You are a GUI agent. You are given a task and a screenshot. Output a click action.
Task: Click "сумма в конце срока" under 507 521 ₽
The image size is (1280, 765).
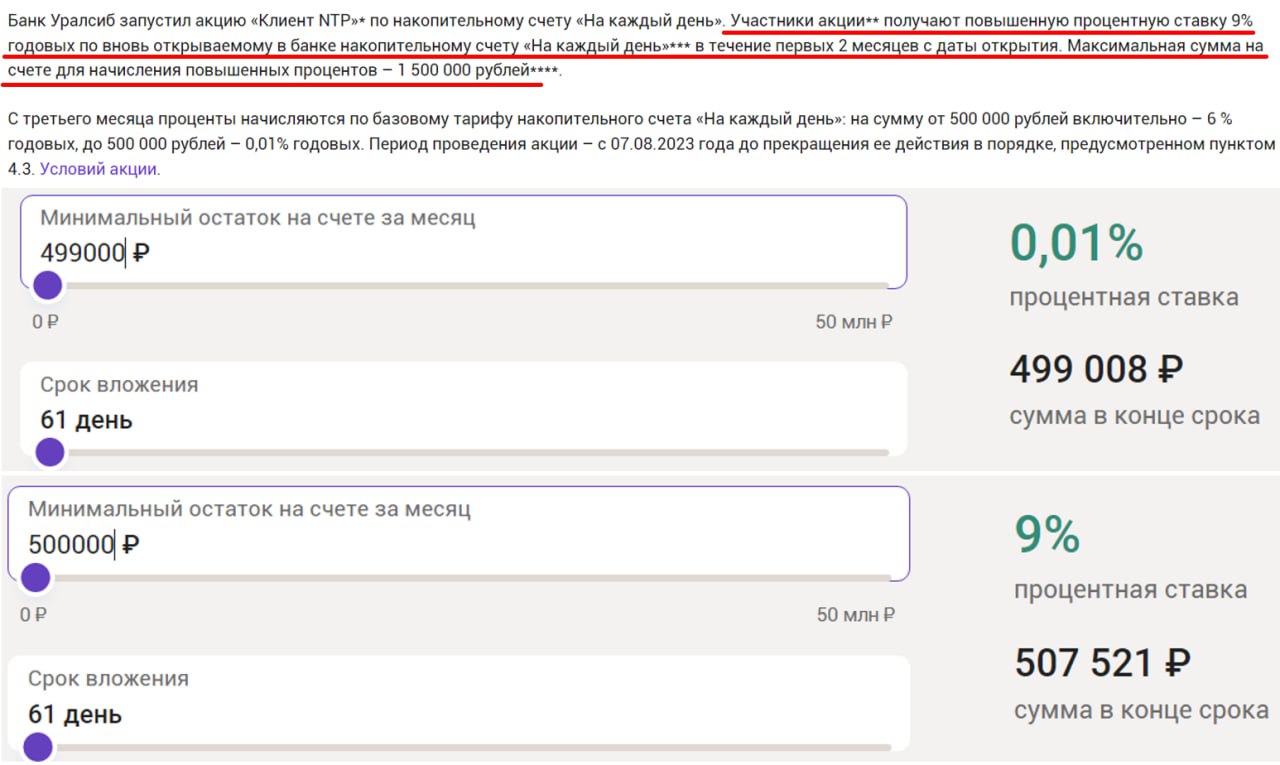coord(1141,710)
